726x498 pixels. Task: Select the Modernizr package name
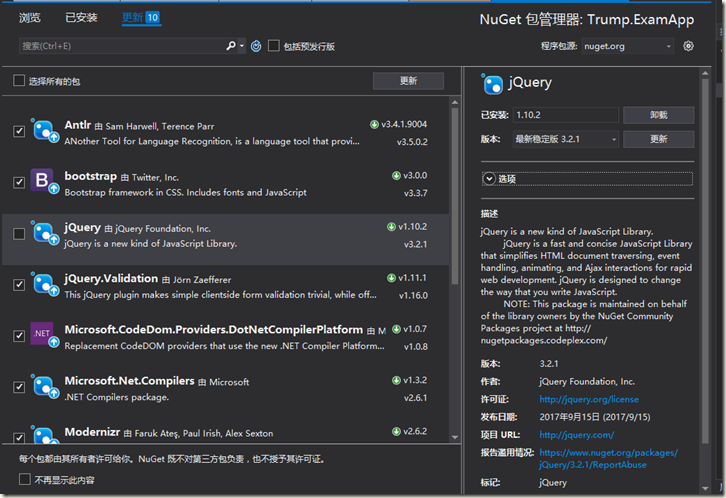pyautogui.click(x=92, y=432)
